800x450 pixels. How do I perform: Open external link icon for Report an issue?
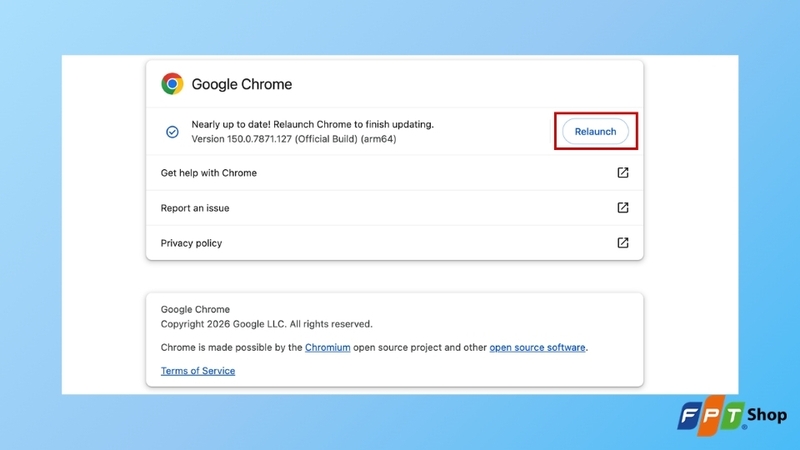click(622, 208)
